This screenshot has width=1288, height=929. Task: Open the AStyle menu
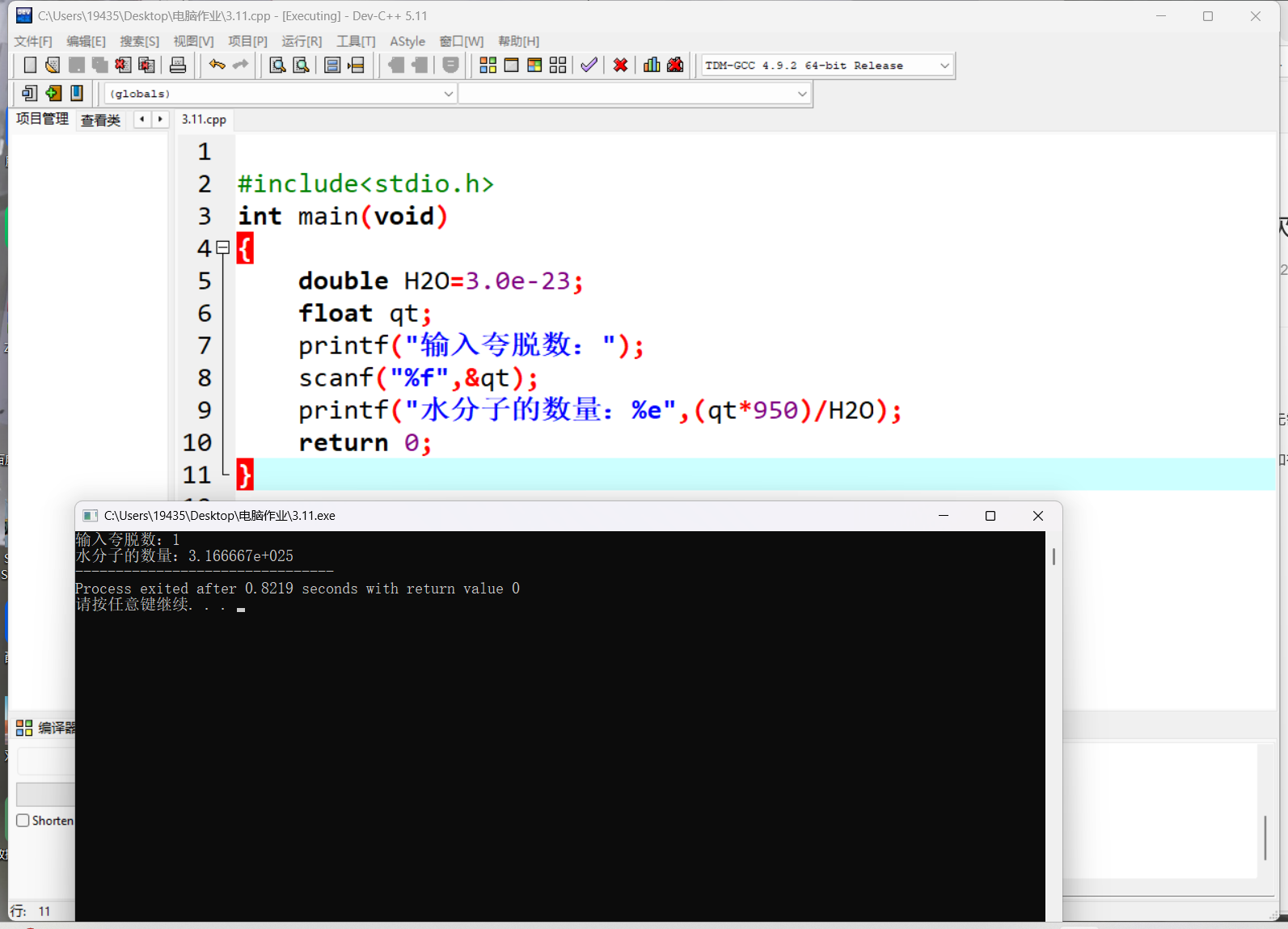click(x=408, y=41)
